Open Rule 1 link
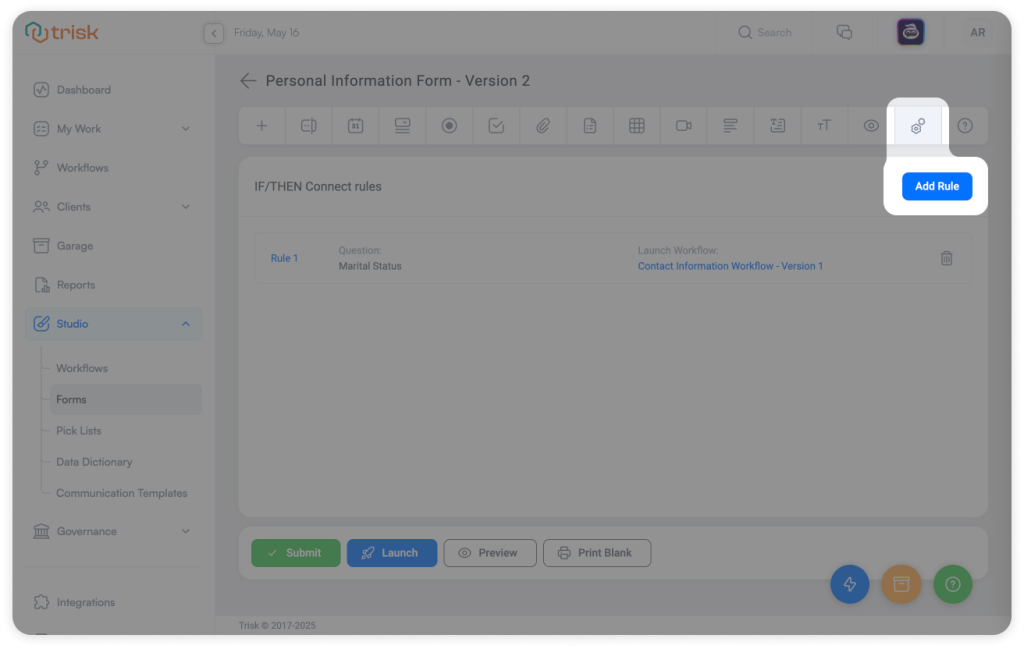 (x=284, y=258)
